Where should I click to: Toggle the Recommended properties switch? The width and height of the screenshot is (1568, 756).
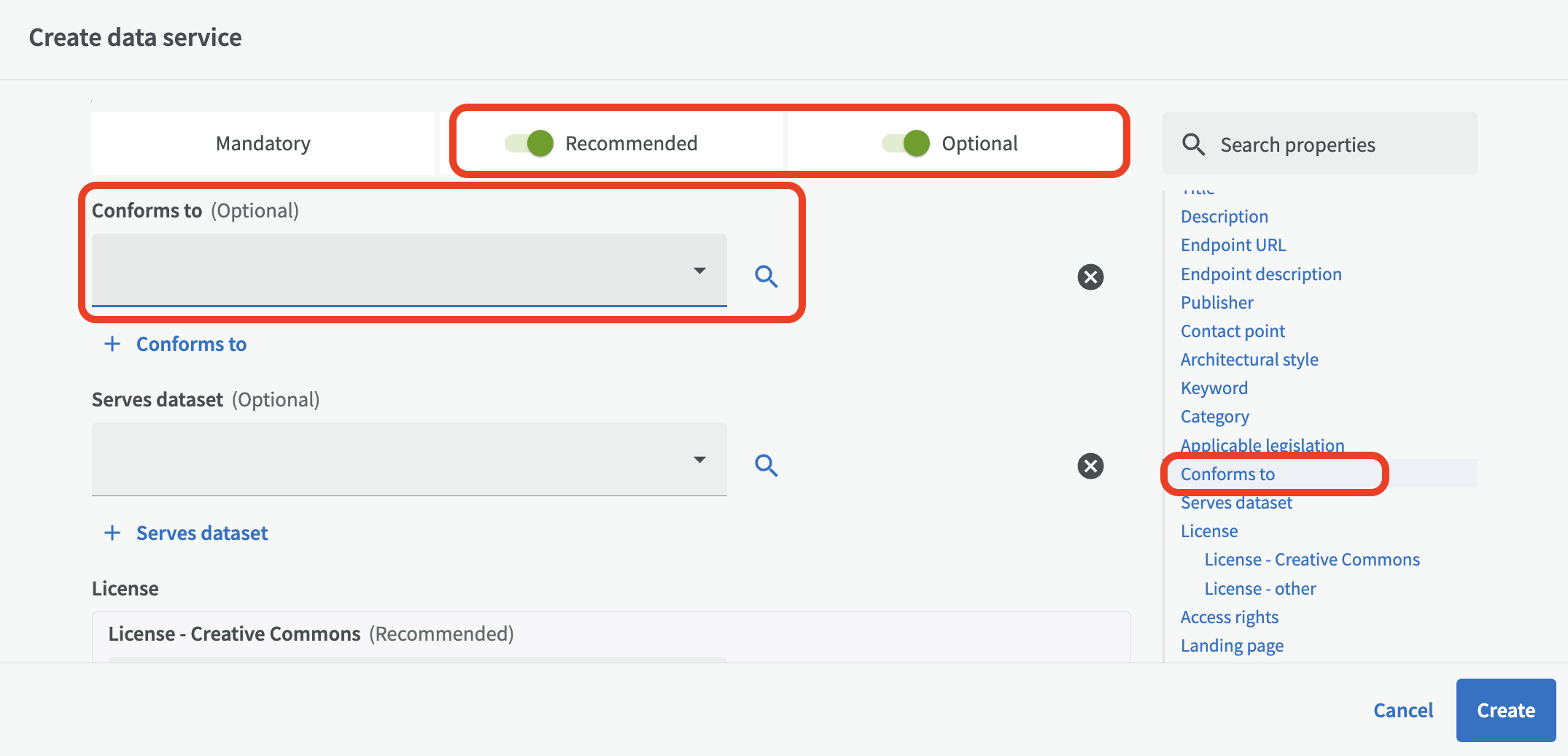click(x=529, y=143)
